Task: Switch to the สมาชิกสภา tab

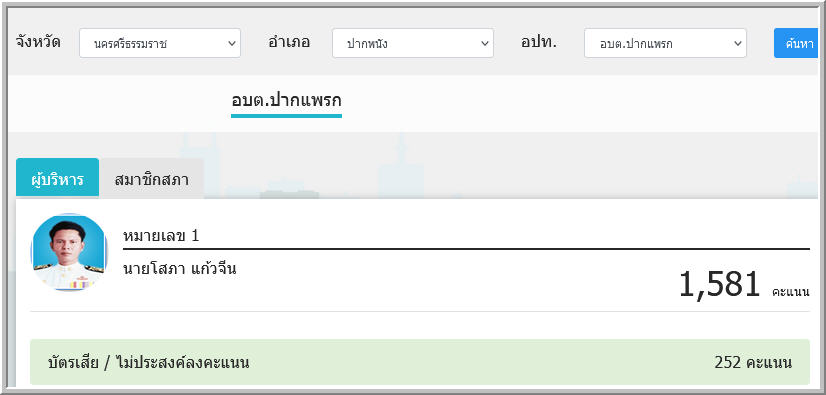Action: [x=152, y=179]
